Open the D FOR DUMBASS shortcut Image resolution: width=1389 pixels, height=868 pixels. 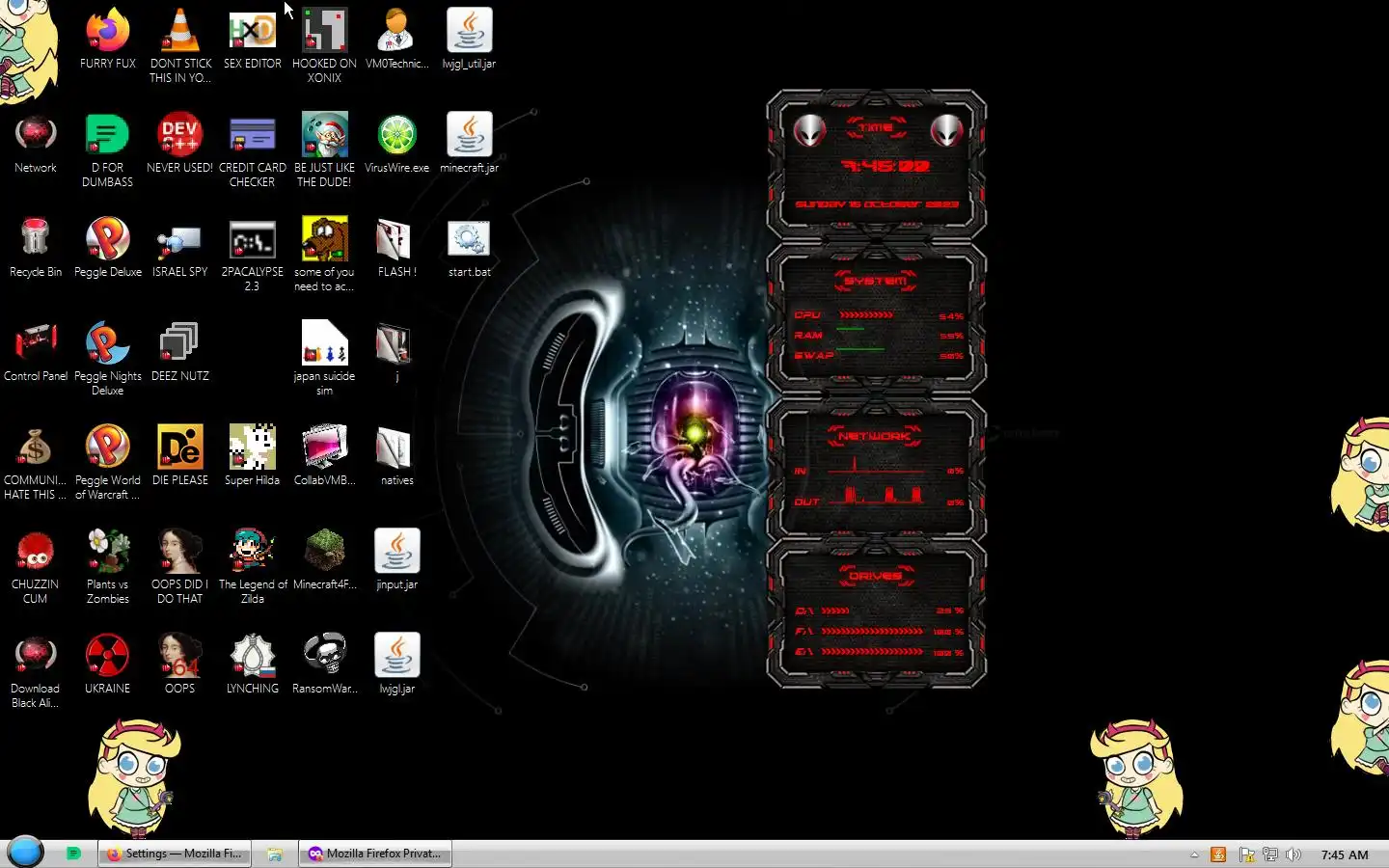[x=107, y=135]
